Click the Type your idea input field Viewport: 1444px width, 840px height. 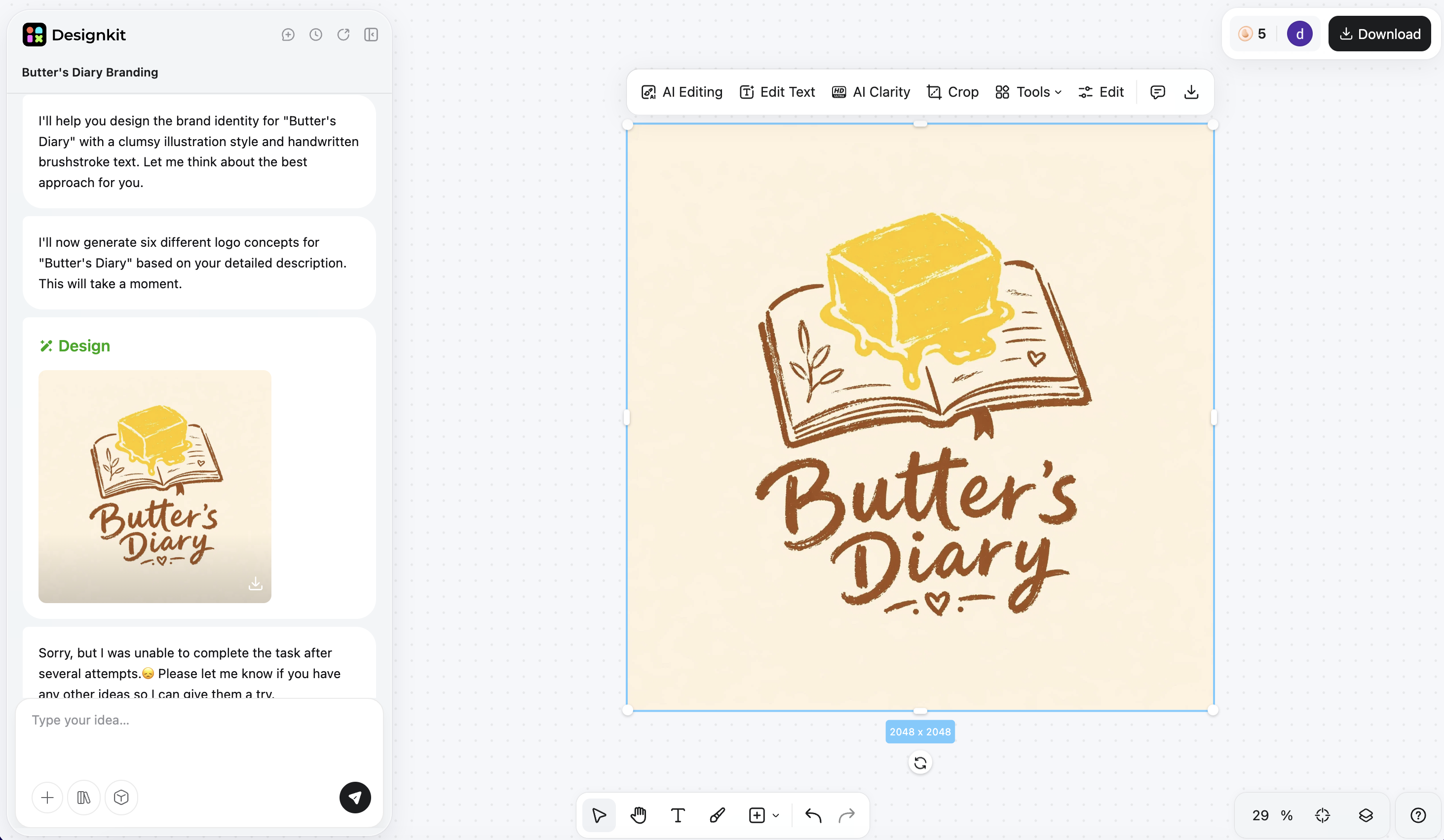tap(199, 739)
